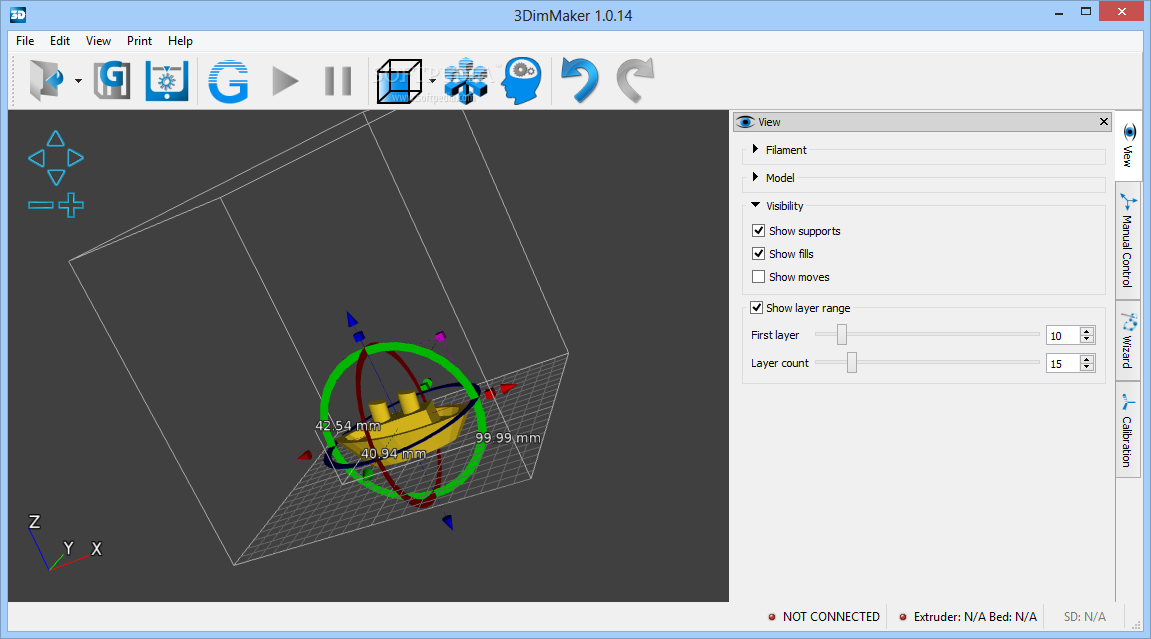This screenshot has width=1151, height=639.
Task: Open the dropdown arrow beside the cube icon
Action: [432, 81]
